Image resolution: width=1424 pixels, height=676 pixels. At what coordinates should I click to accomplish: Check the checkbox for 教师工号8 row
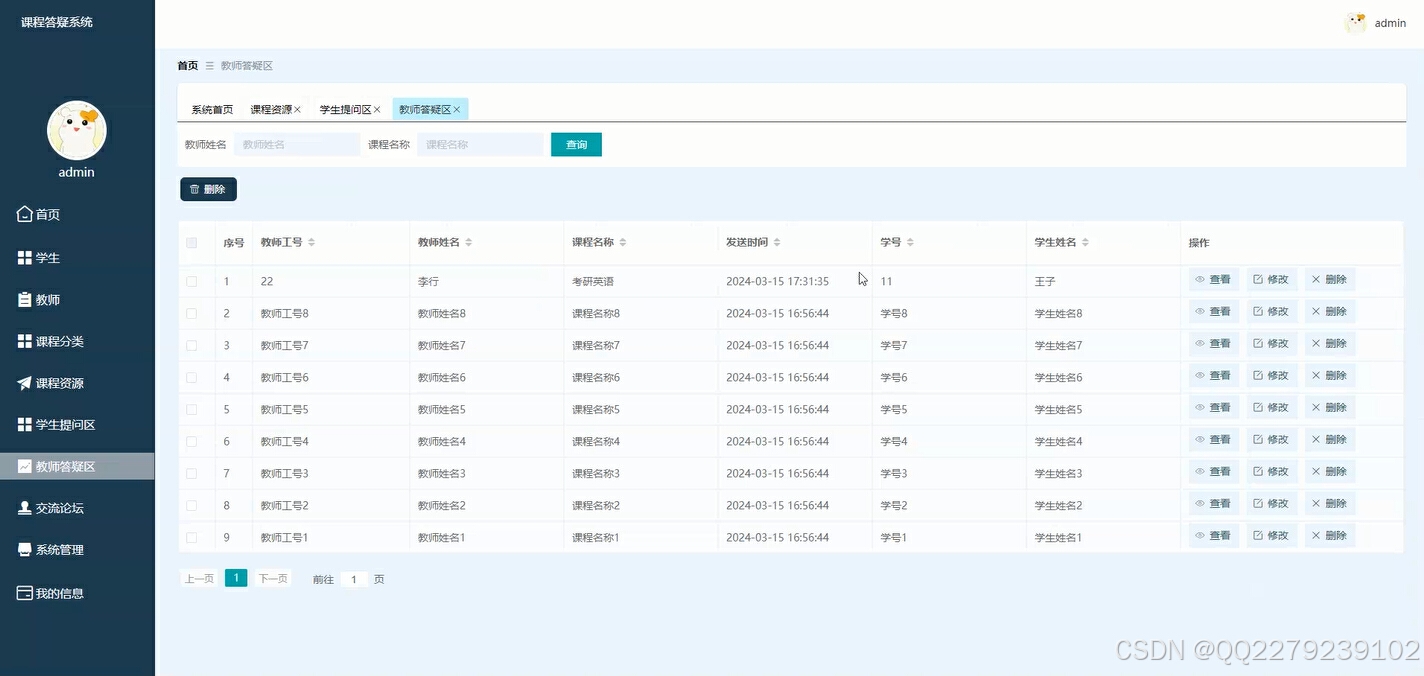click(193, 313)
